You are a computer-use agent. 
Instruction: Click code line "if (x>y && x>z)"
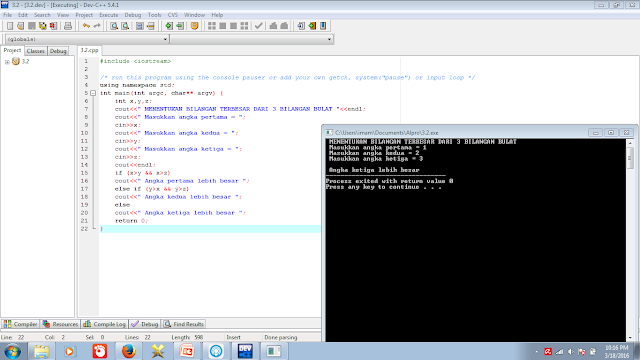click(x=142, y=173)
